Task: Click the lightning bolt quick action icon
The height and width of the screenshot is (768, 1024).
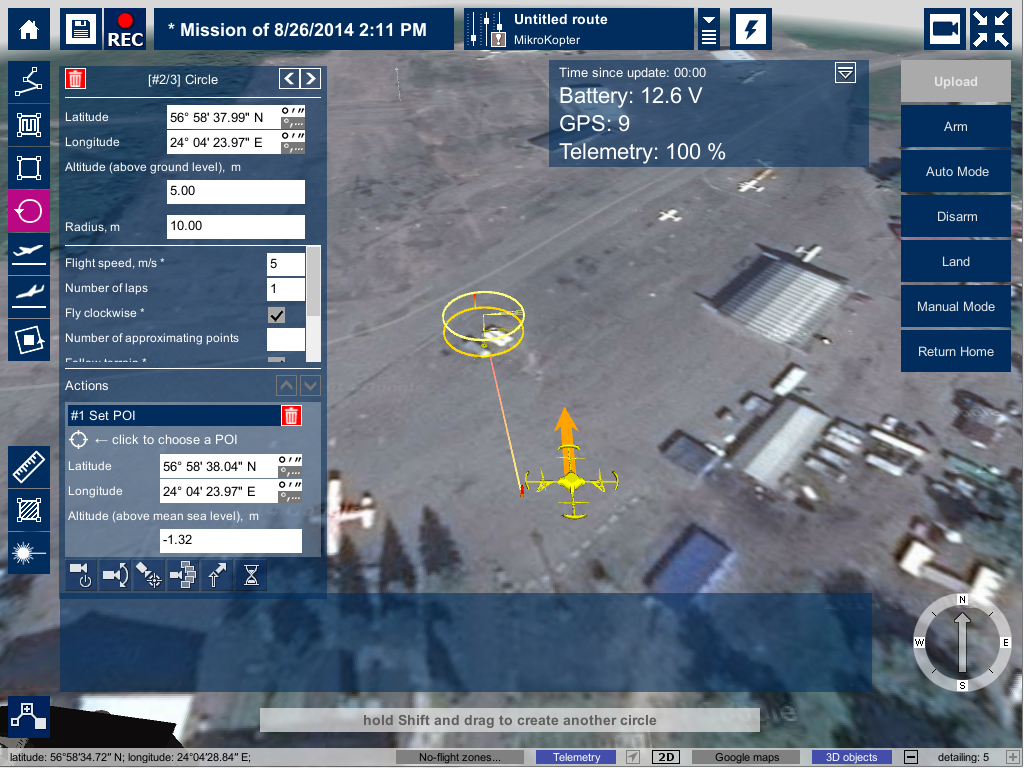Action: [750, 29]
